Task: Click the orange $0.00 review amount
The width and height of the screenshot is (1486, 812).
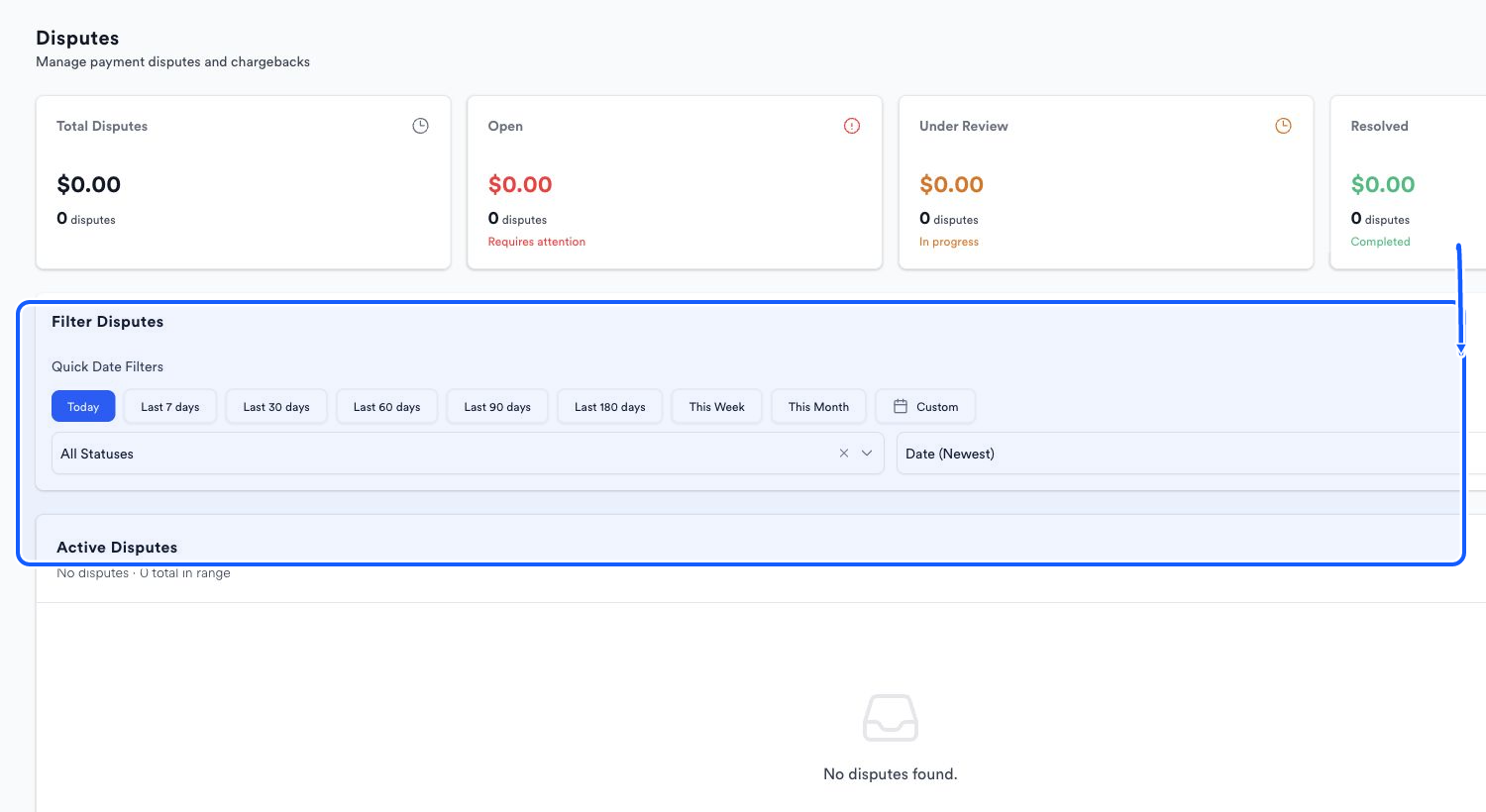Action: point(951,184)
